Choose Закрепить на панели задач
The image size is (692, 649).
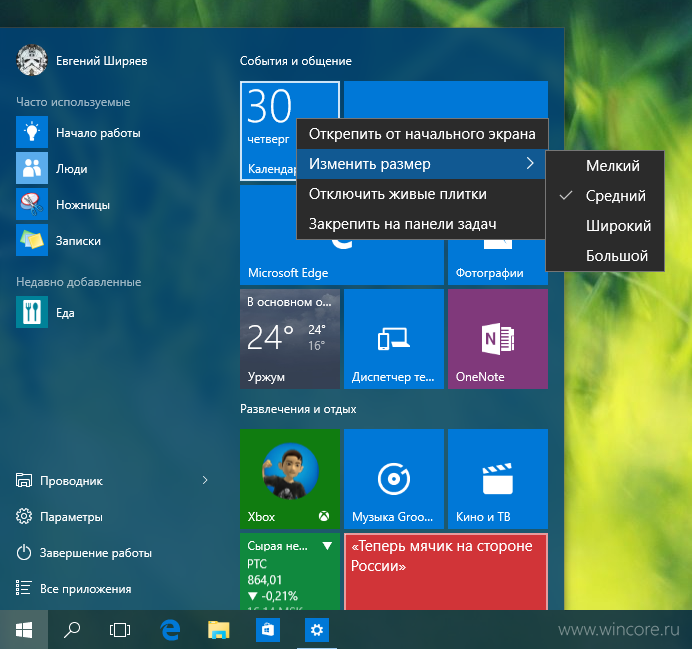click(x=421, y=224)
